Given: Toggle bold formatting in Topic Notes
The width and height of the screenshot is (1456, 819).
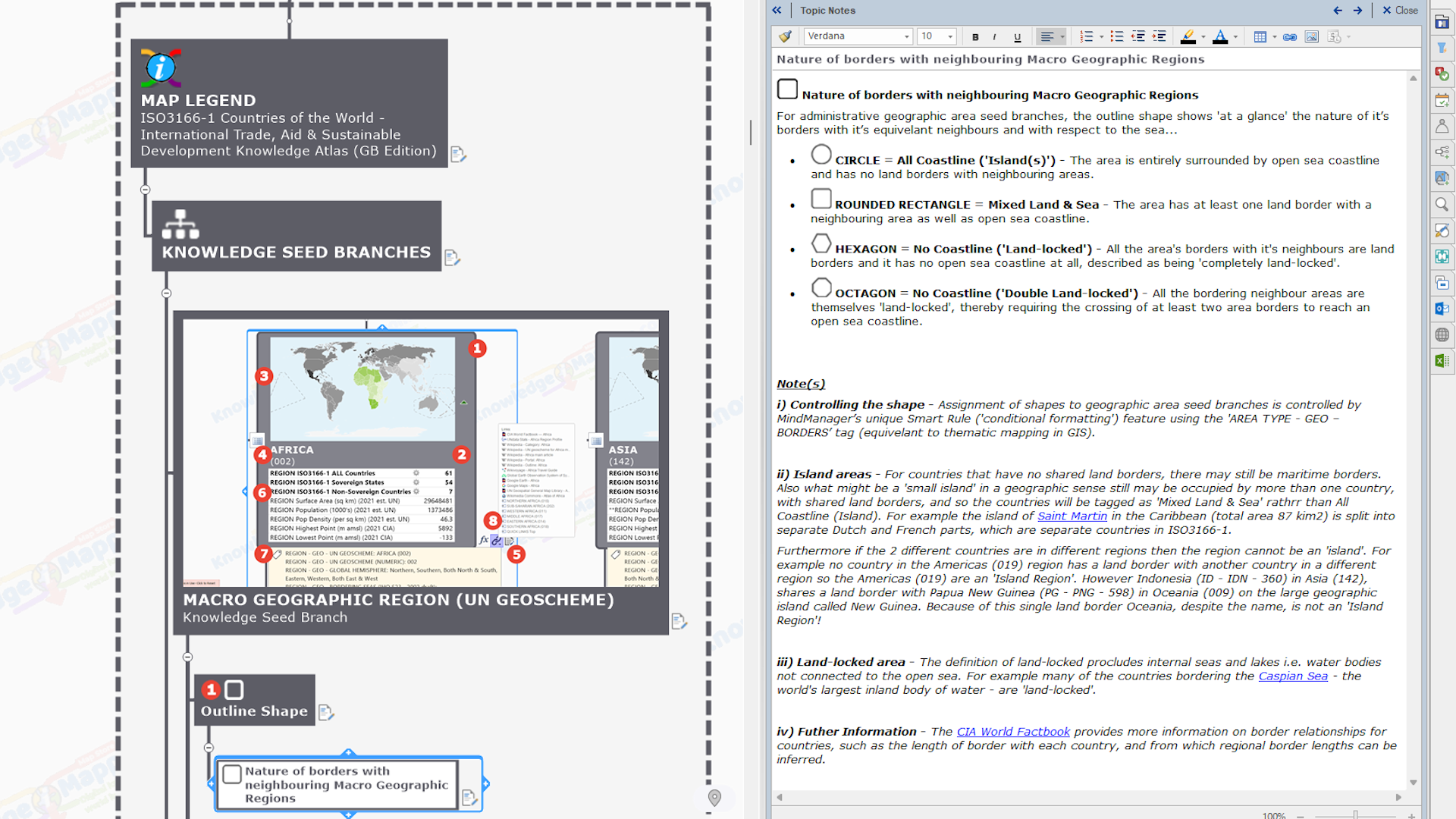Looking at the screenshot, I should [975, 37].
